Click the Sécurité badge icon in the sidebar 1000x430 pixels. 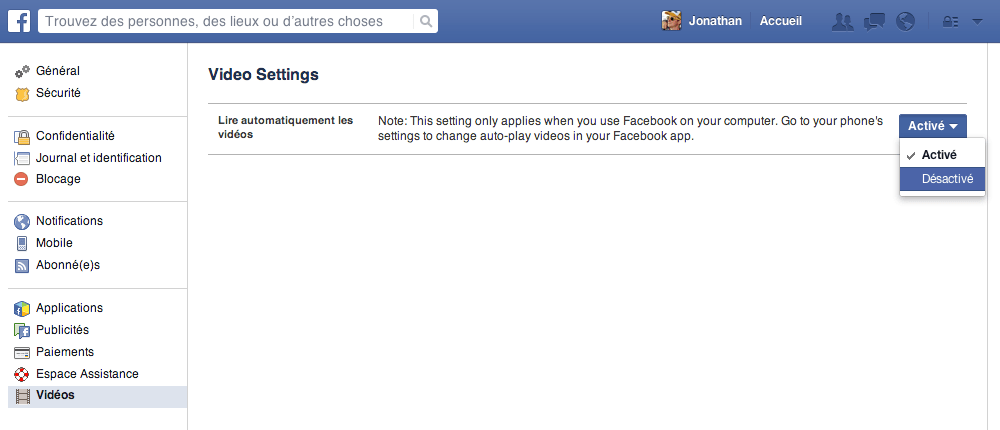(x=22, y=93)
